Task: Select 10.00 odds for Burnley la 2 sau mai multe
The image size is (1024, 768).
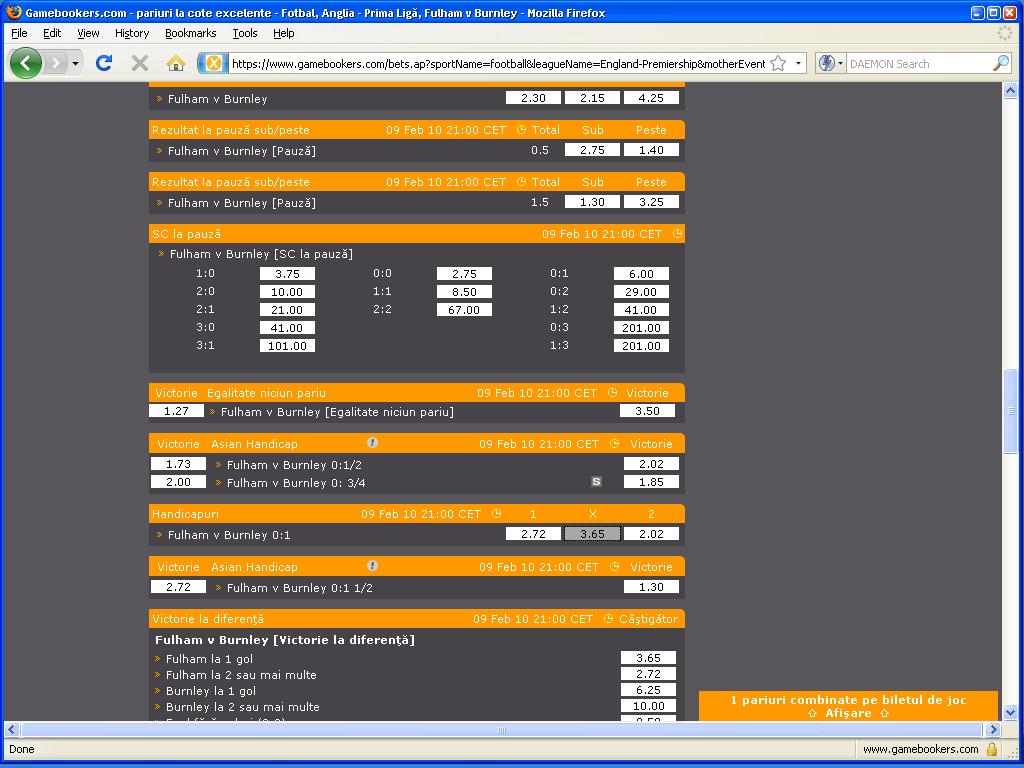Action: (x=648, y=706)
